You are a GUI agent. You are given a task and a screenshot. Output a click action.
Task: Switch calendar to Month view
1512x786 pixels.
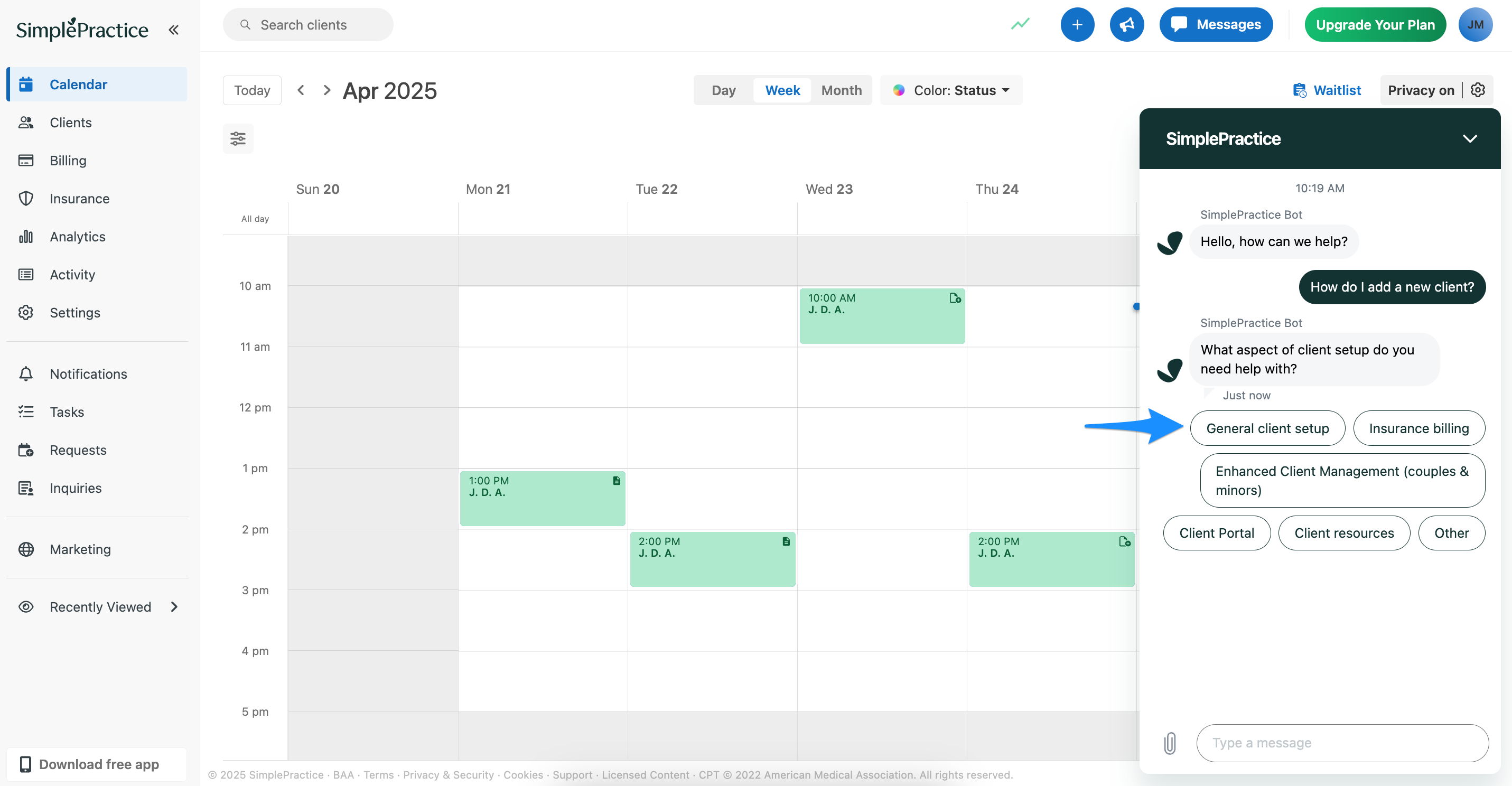(x=841, y=90)
